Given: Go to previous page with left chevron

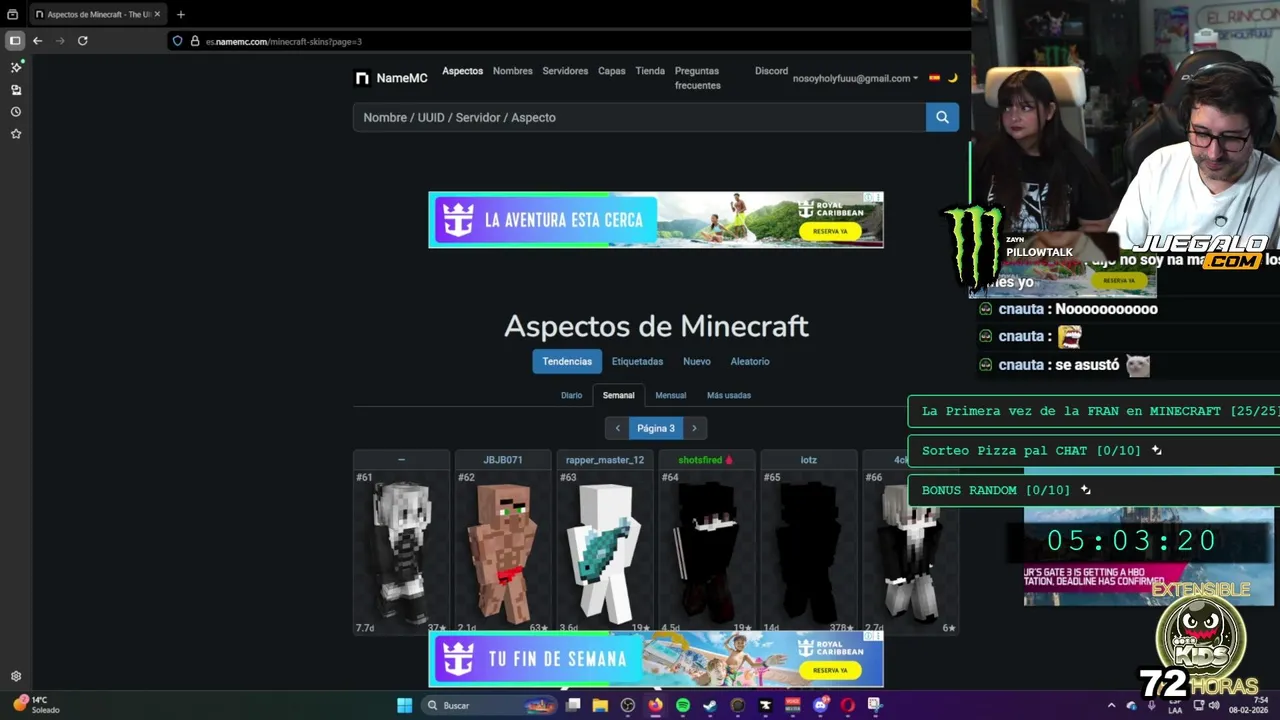Looking at the screenshot, I should [617, 428].
